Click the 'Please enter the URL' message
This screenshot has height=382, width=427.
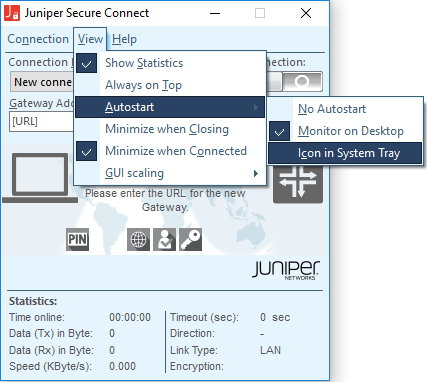165,200
